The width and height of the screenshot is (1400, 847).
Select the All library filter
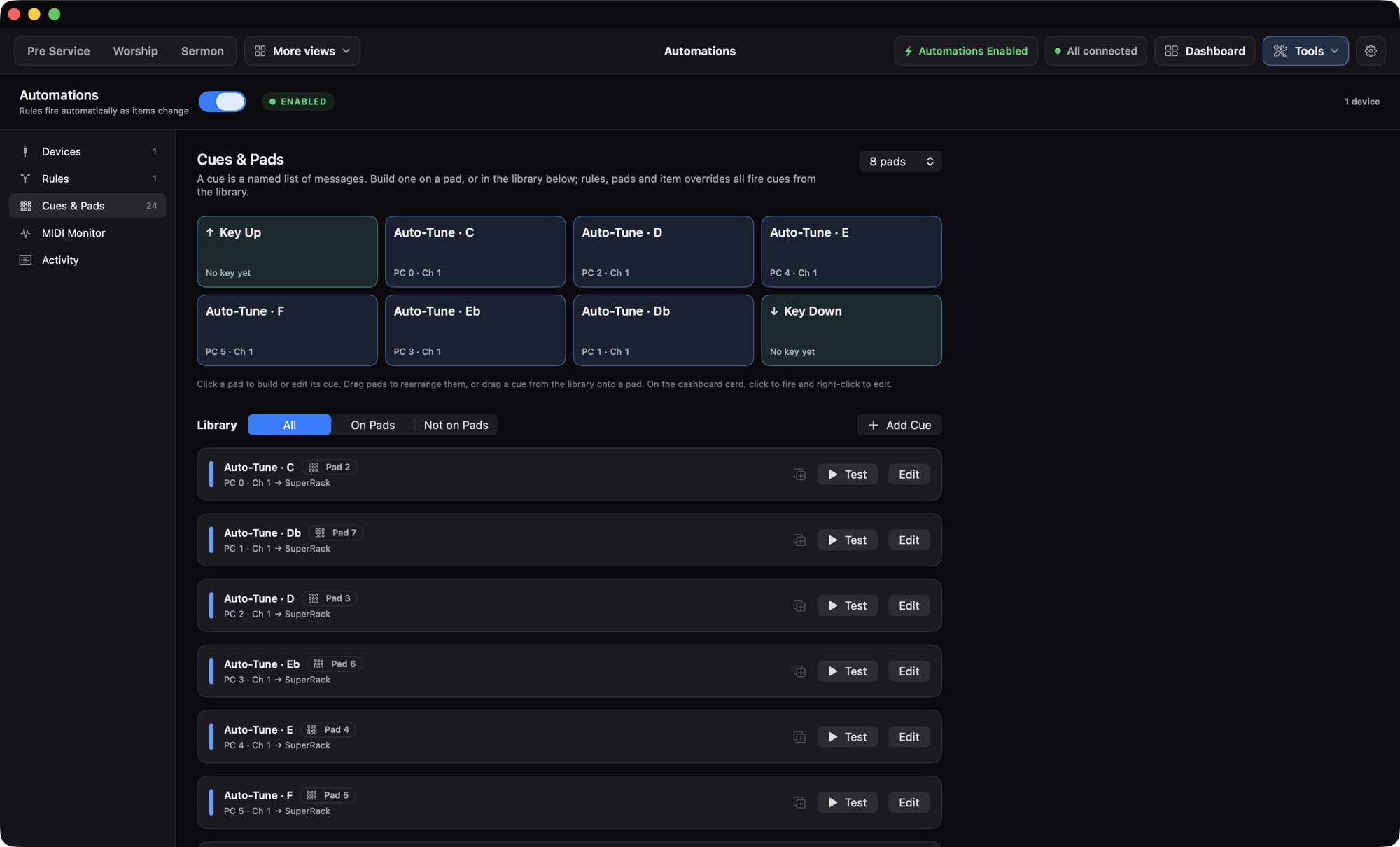point(289,425)
